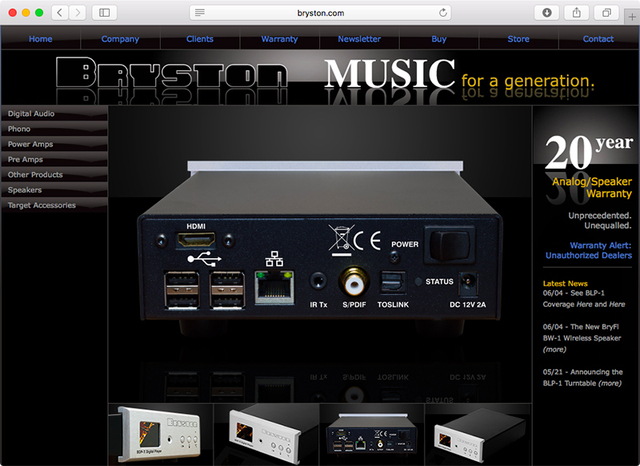This screenshot has height=466, width=640.
Task: Click the Share icon in the toolbar
Action: coord(577,12)
